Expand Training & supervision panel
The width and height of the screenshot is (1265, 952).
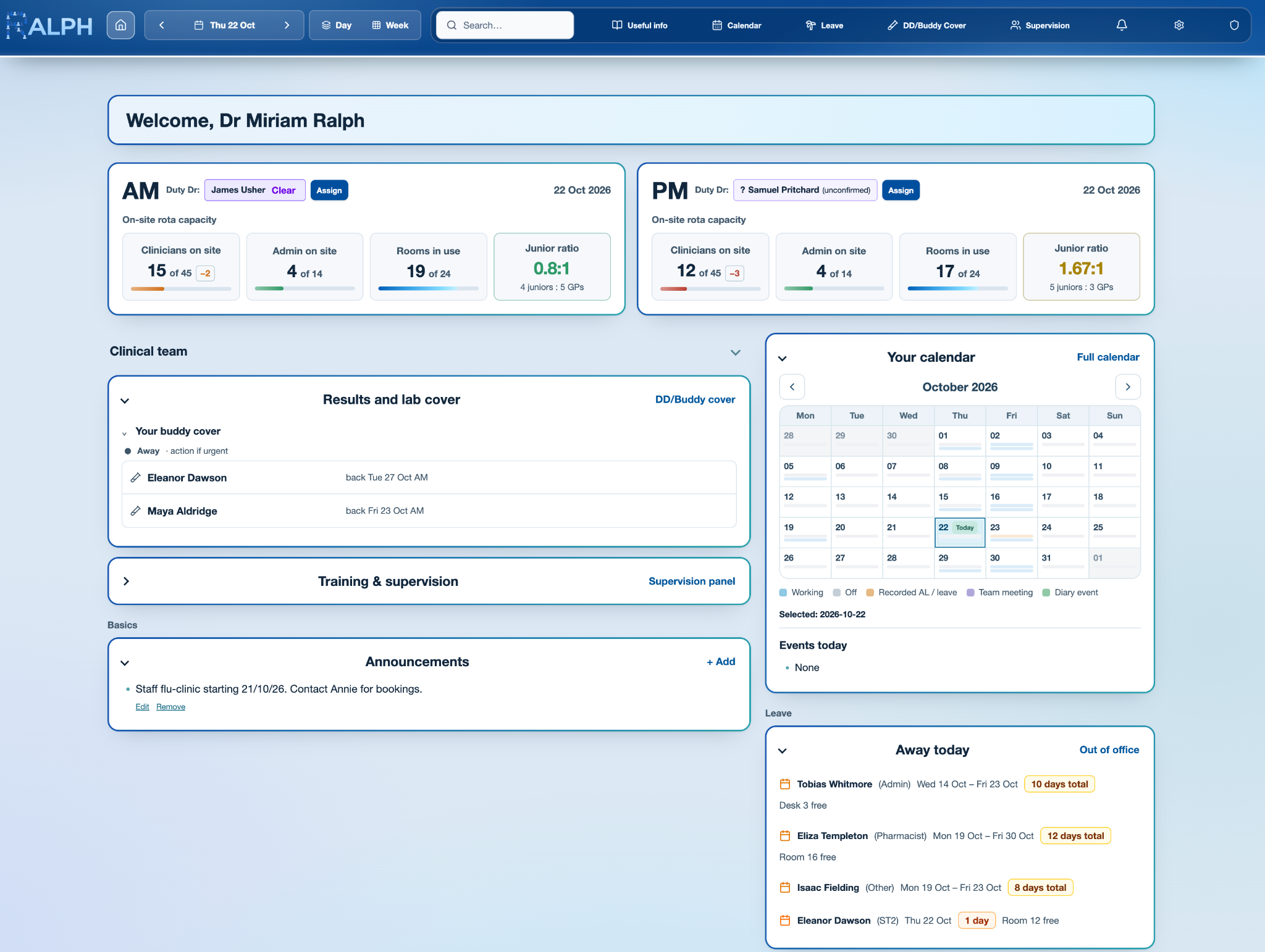click(126, 582)
